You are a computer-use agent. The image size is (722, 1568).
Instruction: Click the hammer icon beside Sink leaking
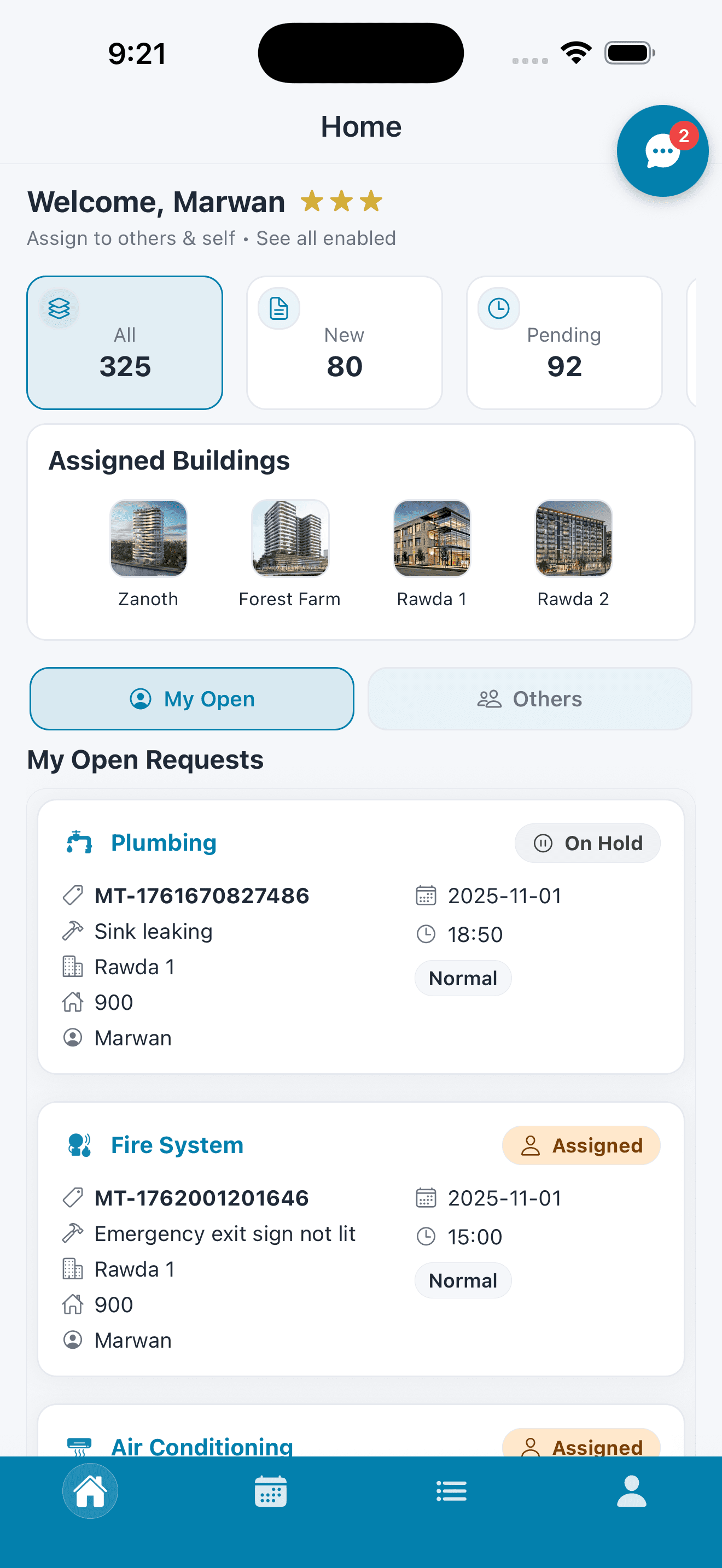pyautogui.click(x=72, y=931)
